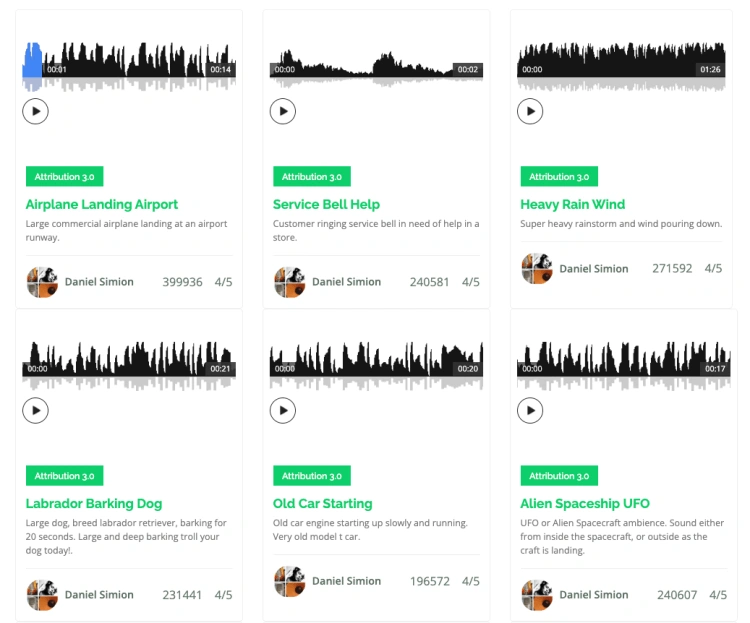Seek within Airplane Landing Airport waveform
Image resolution: width=750 pixels, height=623 pixels.
[129, 67]
